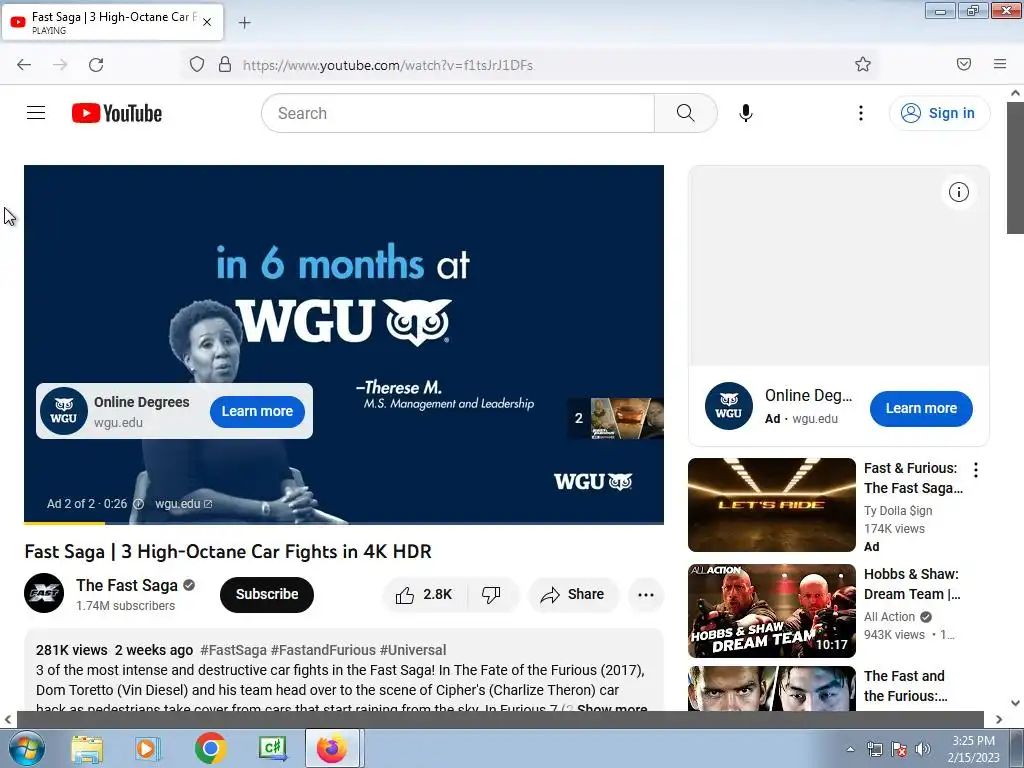Launch Chrome from taskbar

(210, 748)
